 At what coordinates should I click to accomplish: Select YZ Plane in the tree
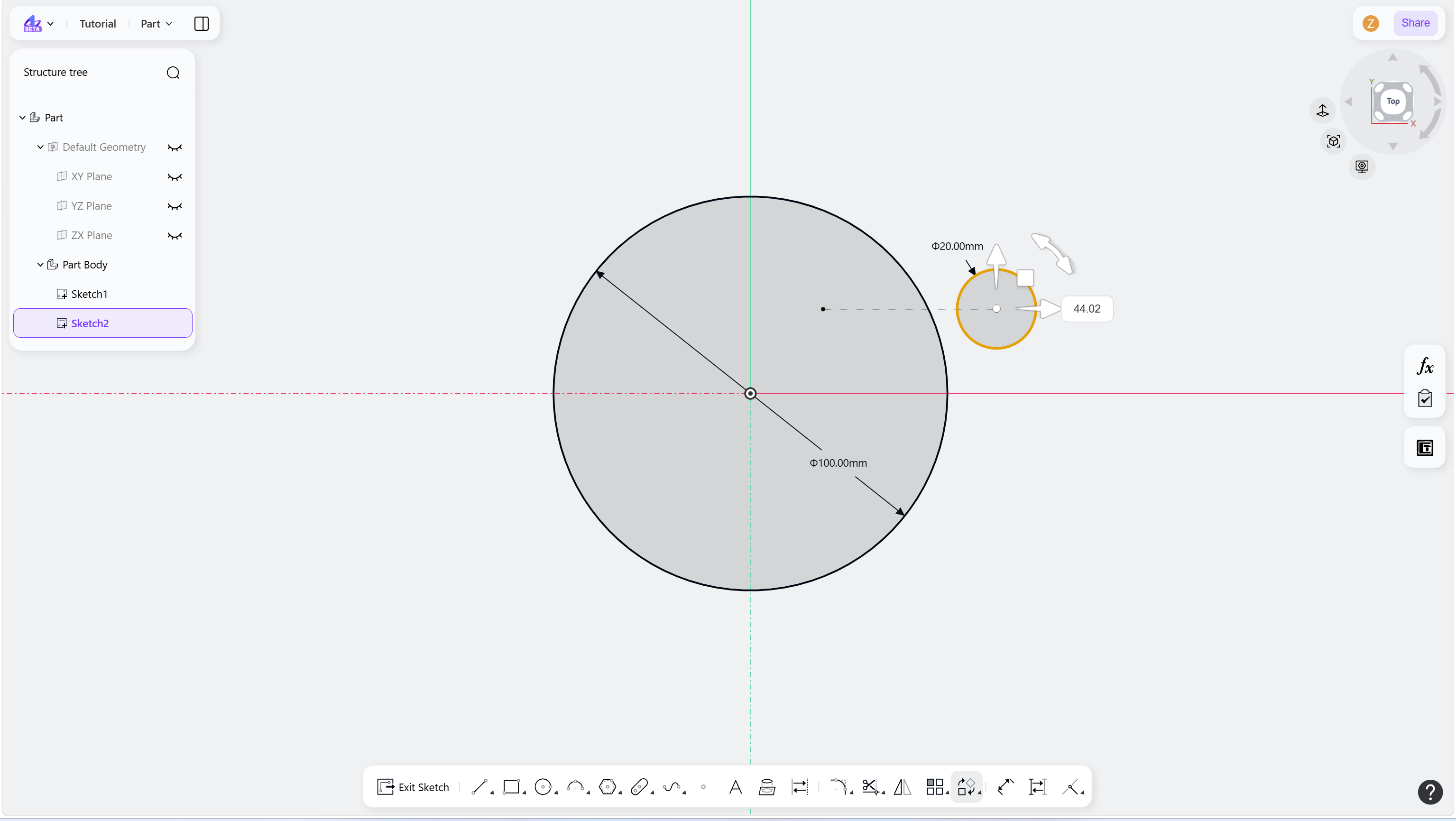tap(92, 206)
